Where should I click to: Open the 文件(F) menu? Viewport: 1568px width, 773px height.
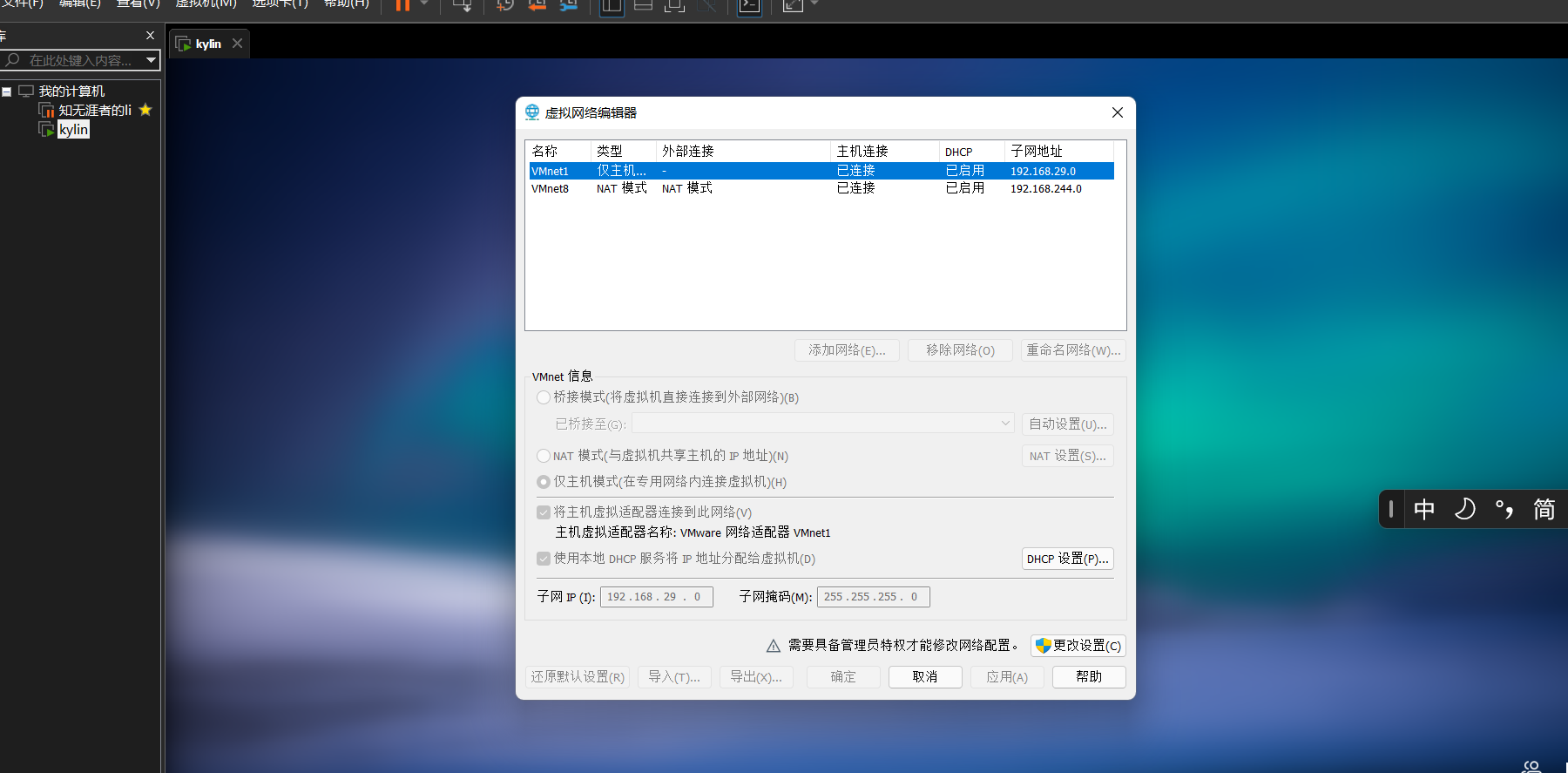tap(22, 3)
